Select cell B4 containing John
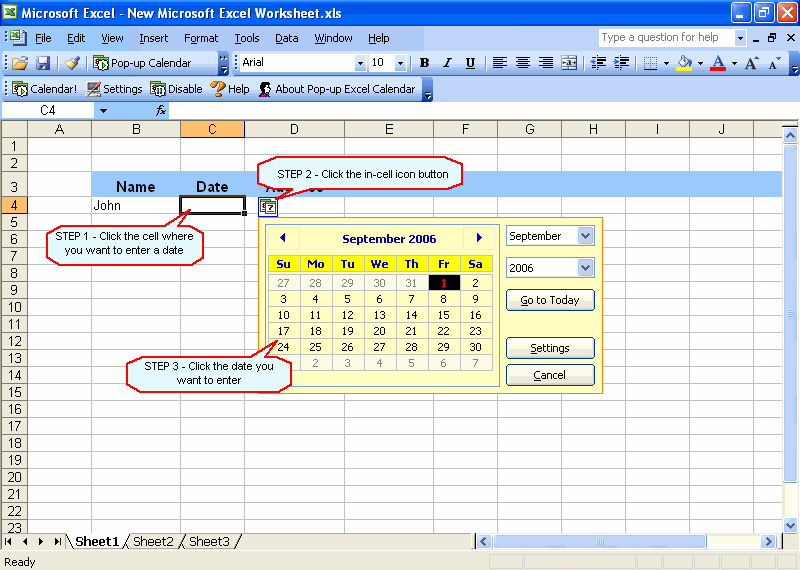The width and height of the screenshot is (800, 570). (136, 205)
